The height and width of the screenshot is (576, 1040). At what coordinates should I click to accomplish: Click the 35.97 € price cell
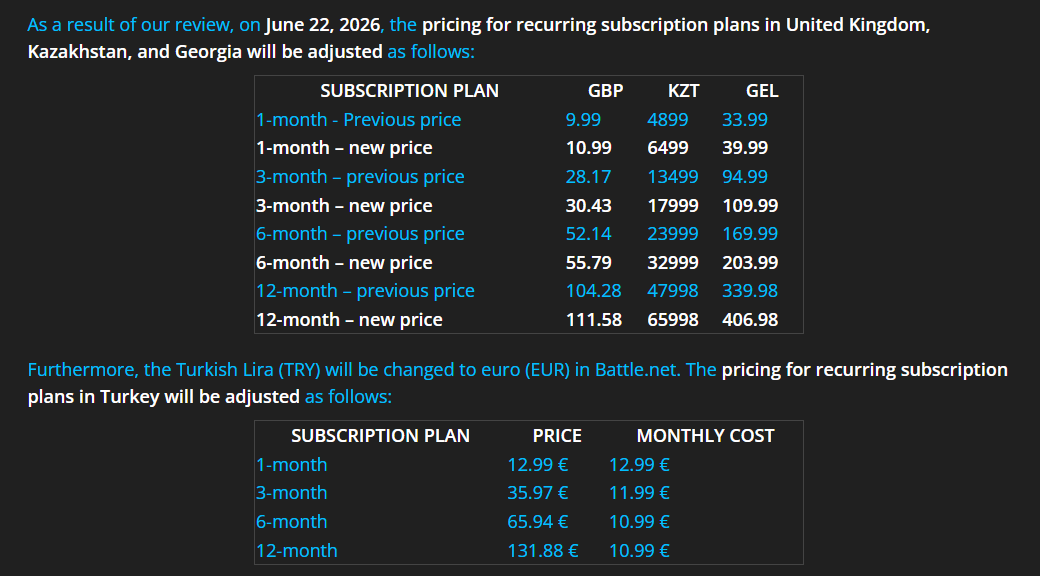(538, 493)
